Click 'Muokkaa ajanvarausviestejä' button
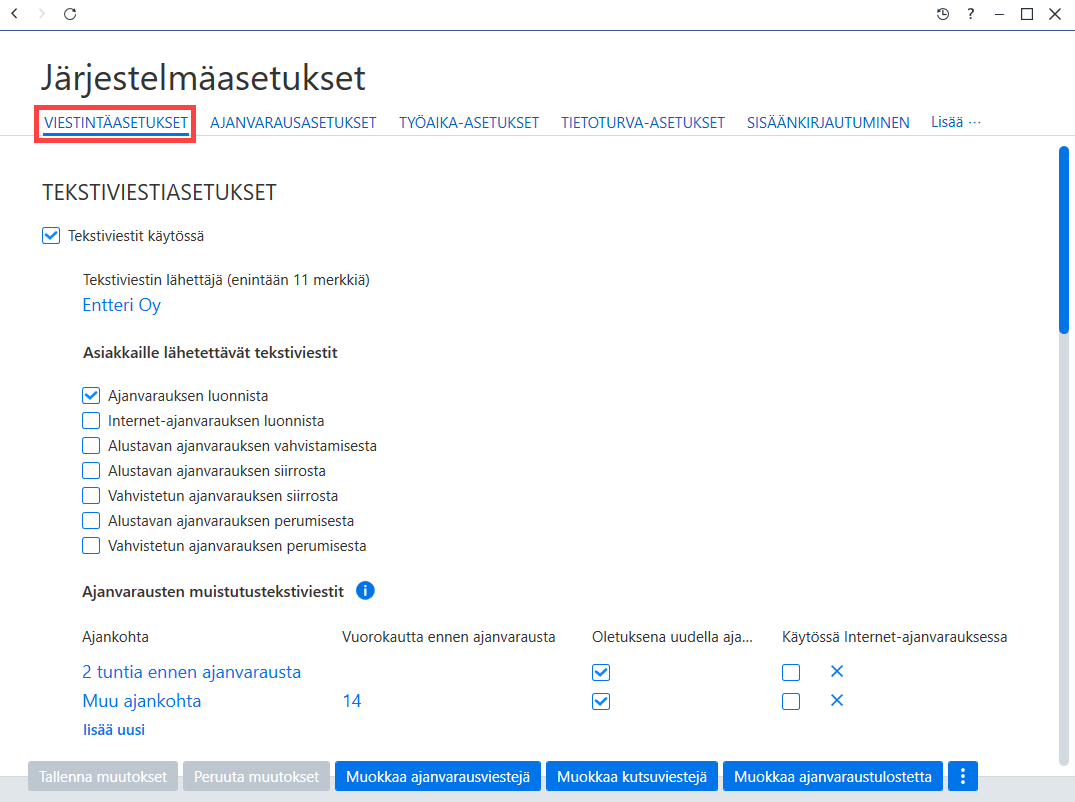The image size is (1075, 802). pos(438,776)
